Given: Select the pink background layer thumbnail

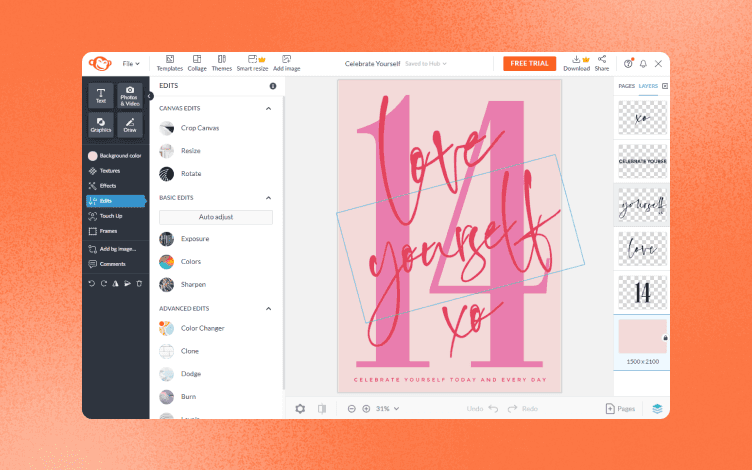Looking at the screenshot, I should [642, 337].
